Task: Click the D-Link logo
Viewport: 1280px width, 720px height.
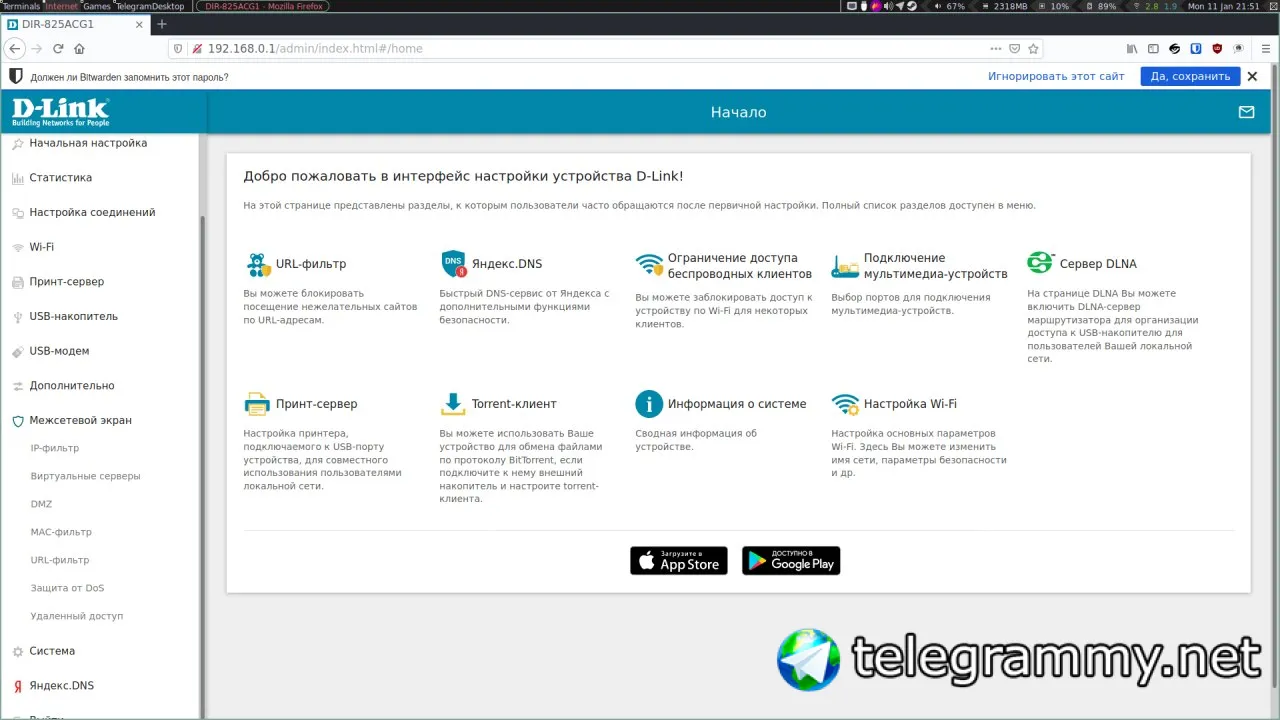Action: coord(60,112)
